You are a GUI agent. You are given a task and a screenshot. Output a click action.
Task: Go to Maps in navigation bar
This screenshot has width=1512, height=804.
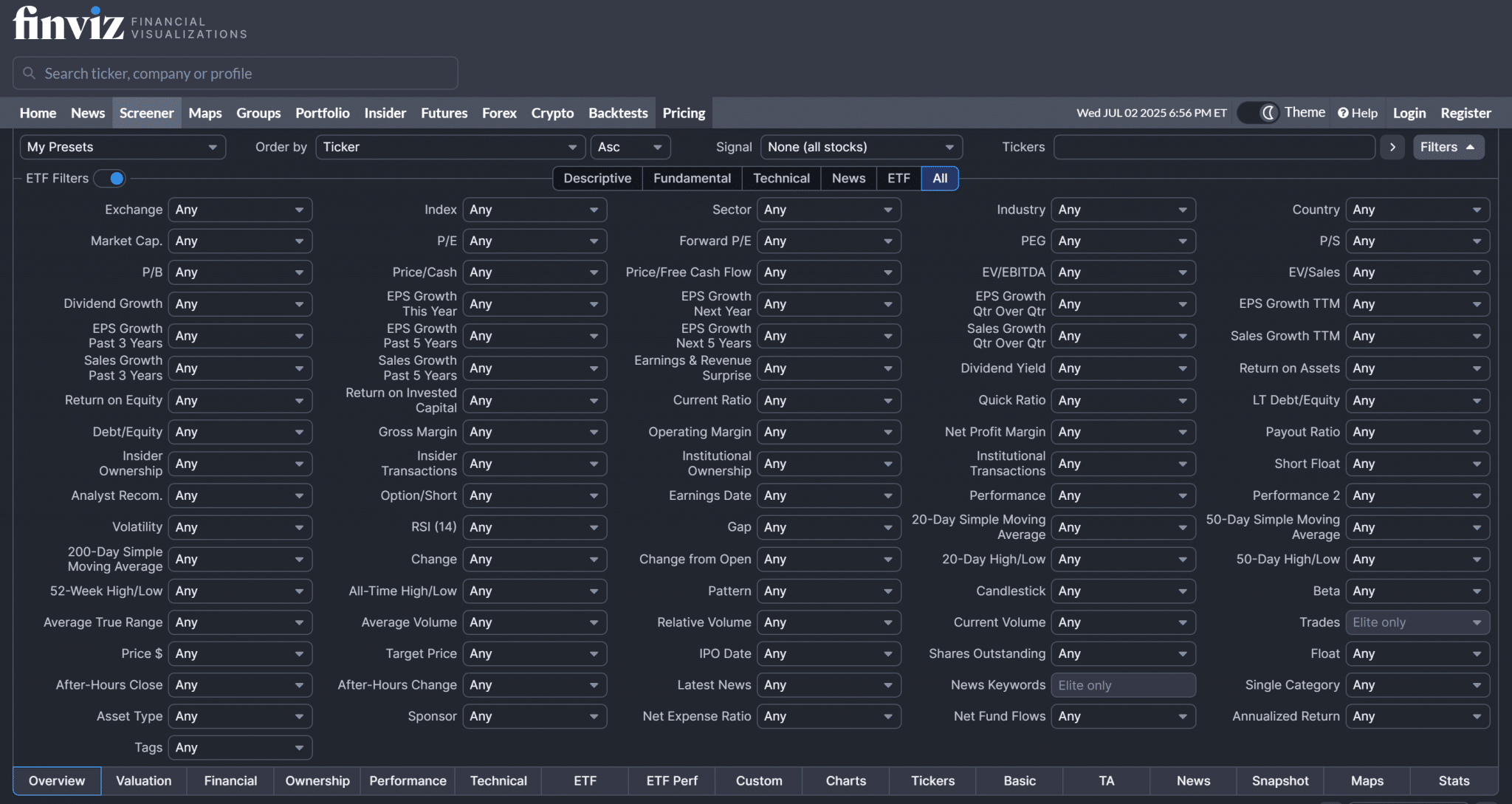click(x=205, y=113)
